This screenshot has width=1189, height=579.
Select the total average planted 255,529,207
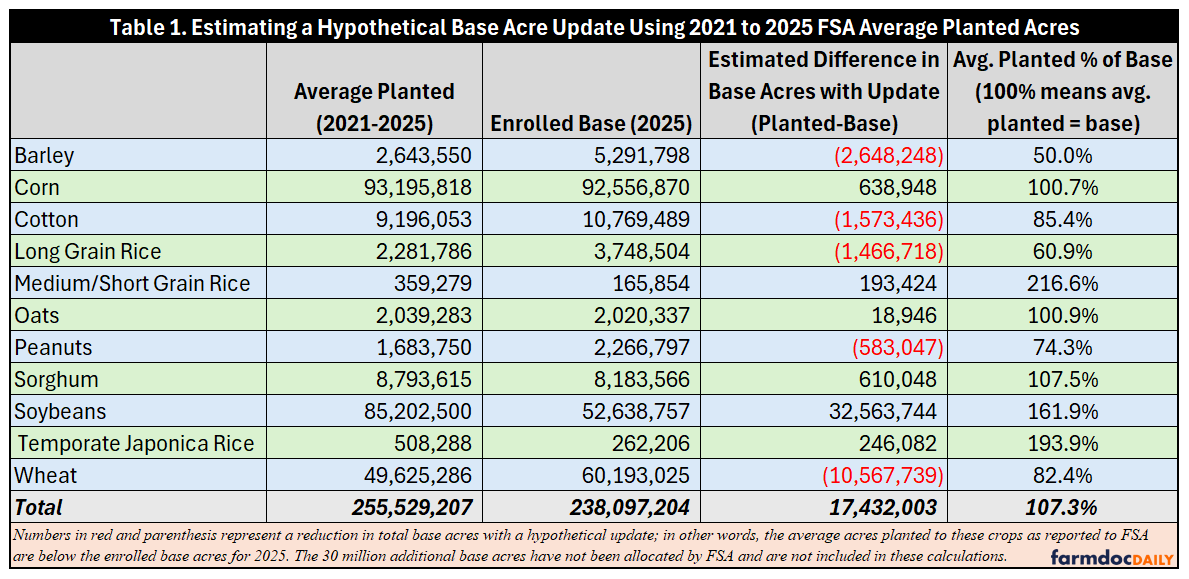[x=413, y=507]
